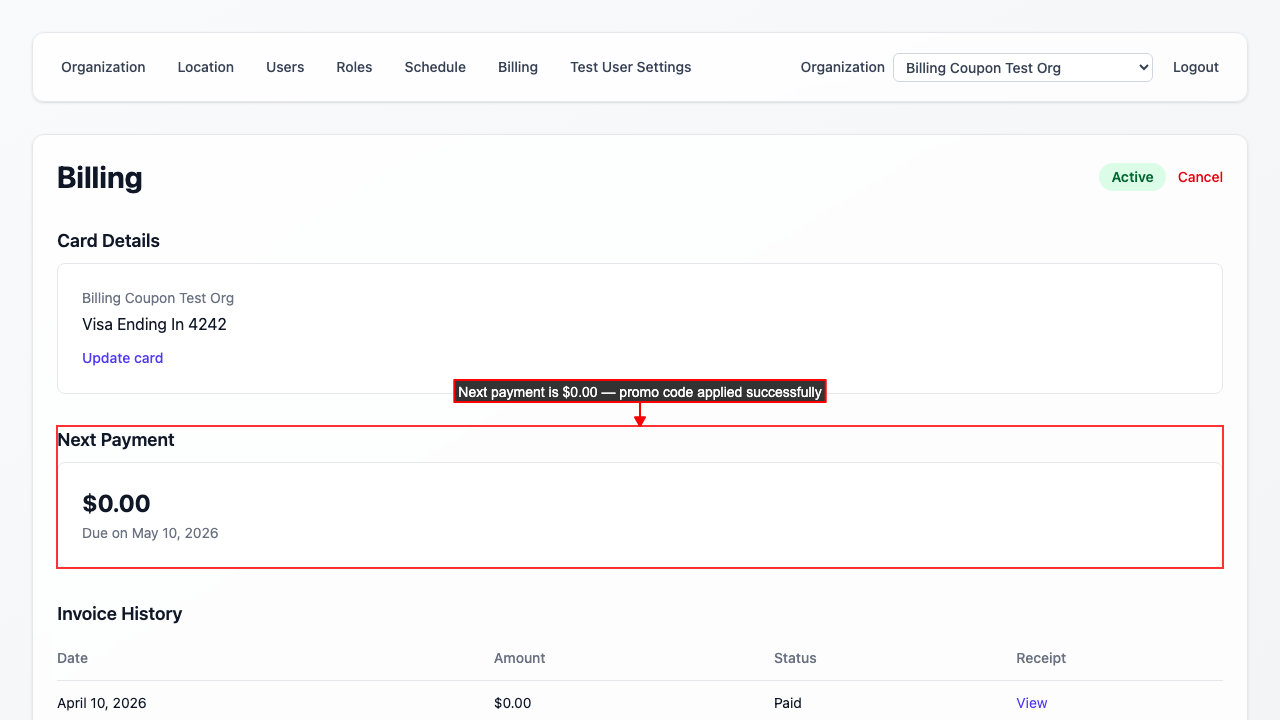The image size is (1280, 720).
Task: Click Logout
Action: click(x=1196, y=67)
